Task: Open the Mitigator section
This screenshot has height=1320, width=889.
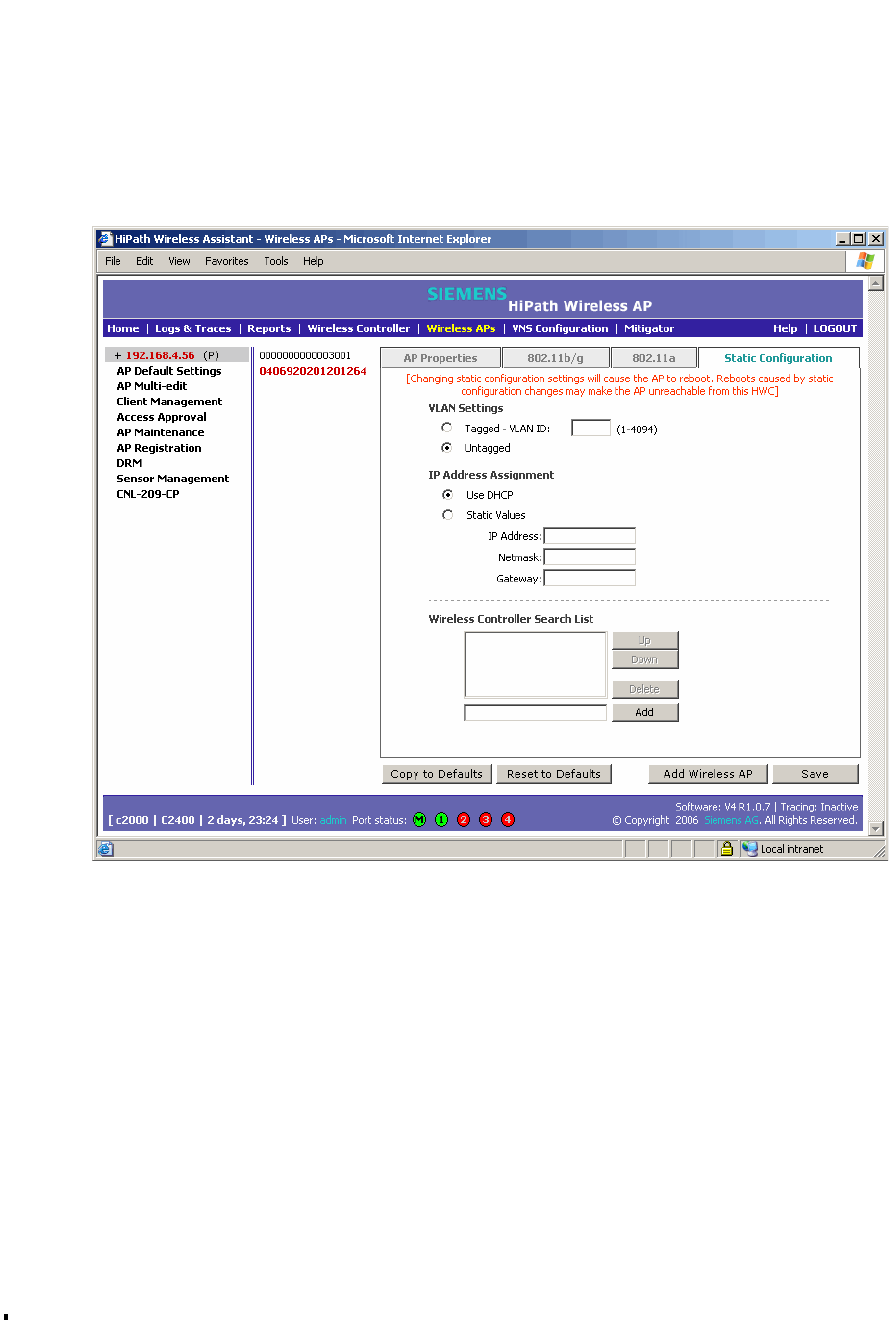Action: coord(649,328)
